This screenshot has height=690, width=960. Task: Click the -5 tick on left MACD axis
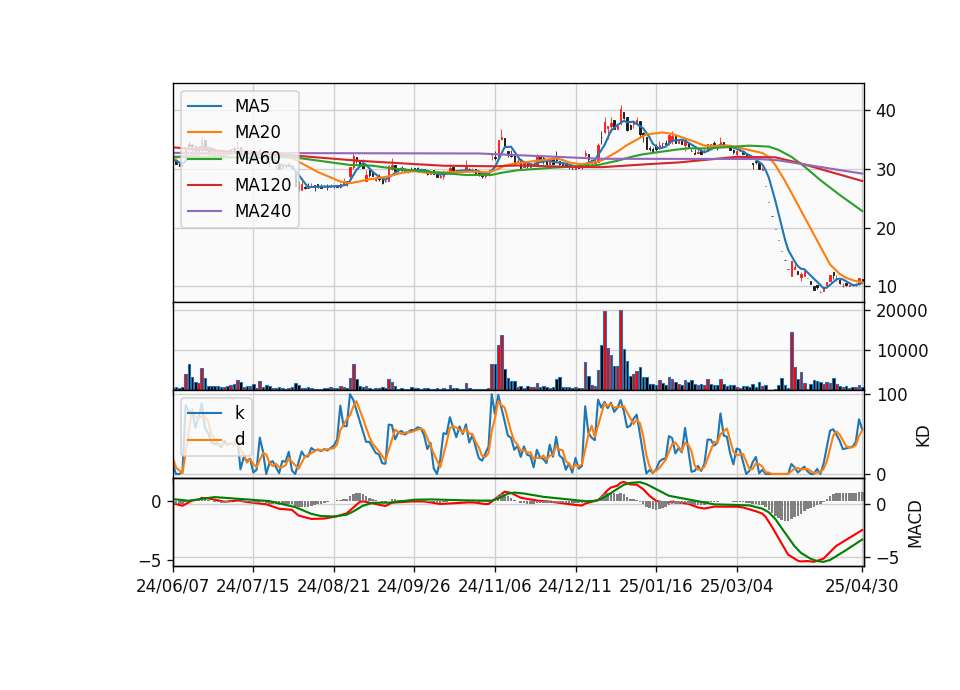pos(151,560)
